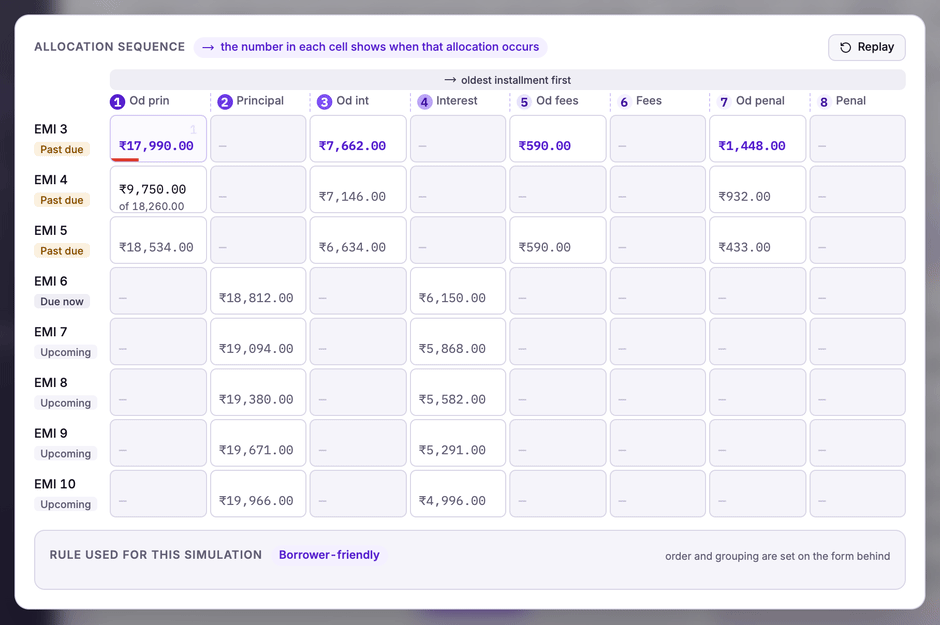Click the EMI 7 row label
The image size is (940, 625).
coord(51,332)
